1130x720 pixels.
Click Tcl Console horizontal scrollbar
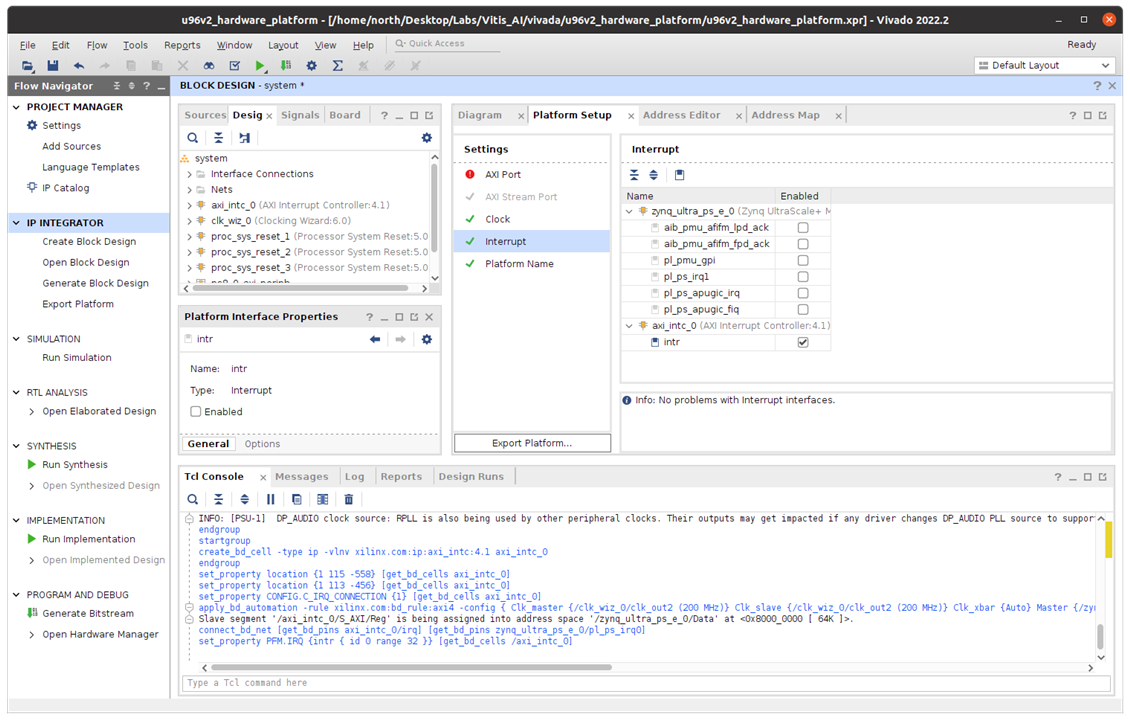tap(411, 667)
